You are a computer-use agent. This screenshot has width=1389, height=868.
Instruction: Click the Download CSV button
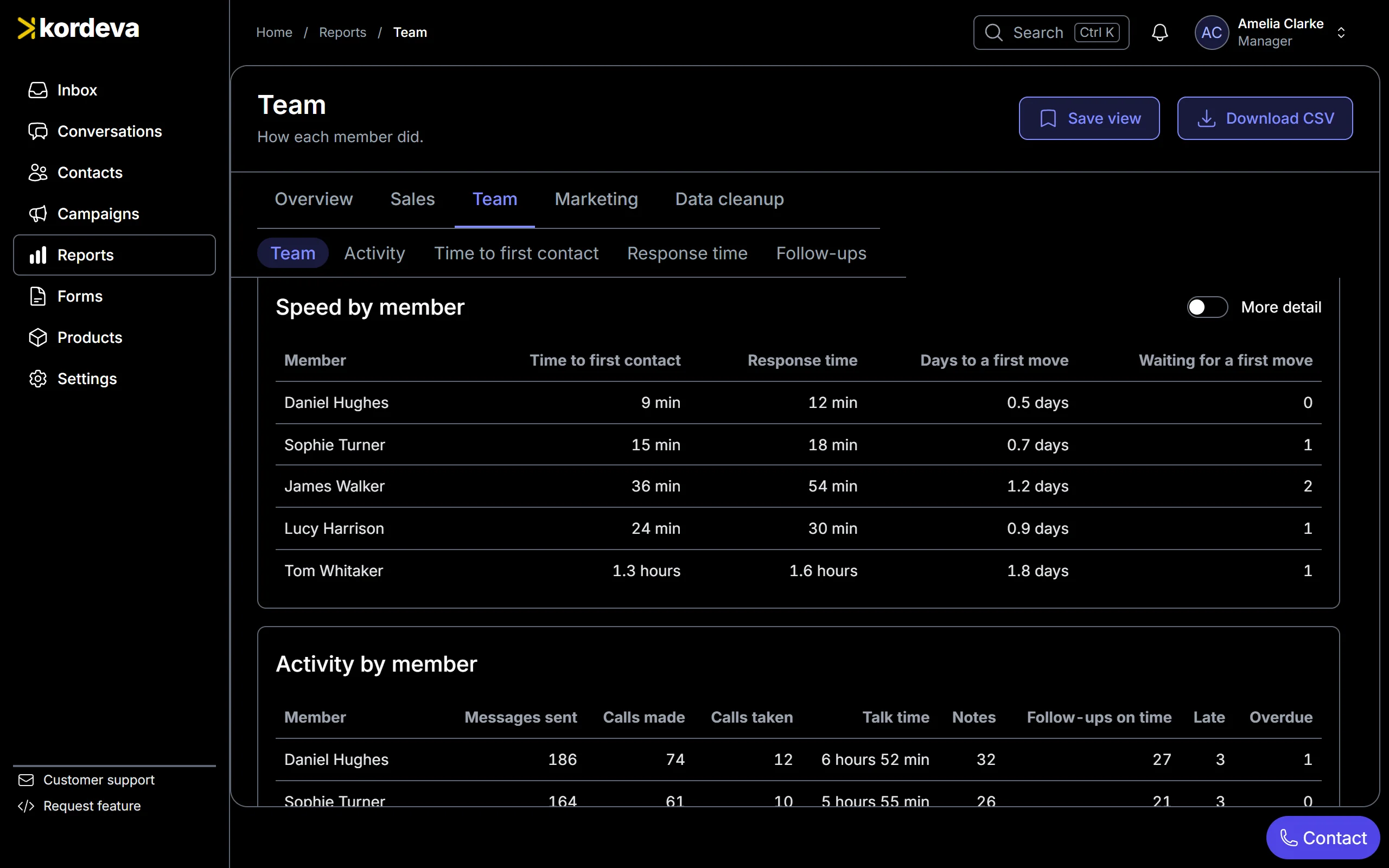1265,118
